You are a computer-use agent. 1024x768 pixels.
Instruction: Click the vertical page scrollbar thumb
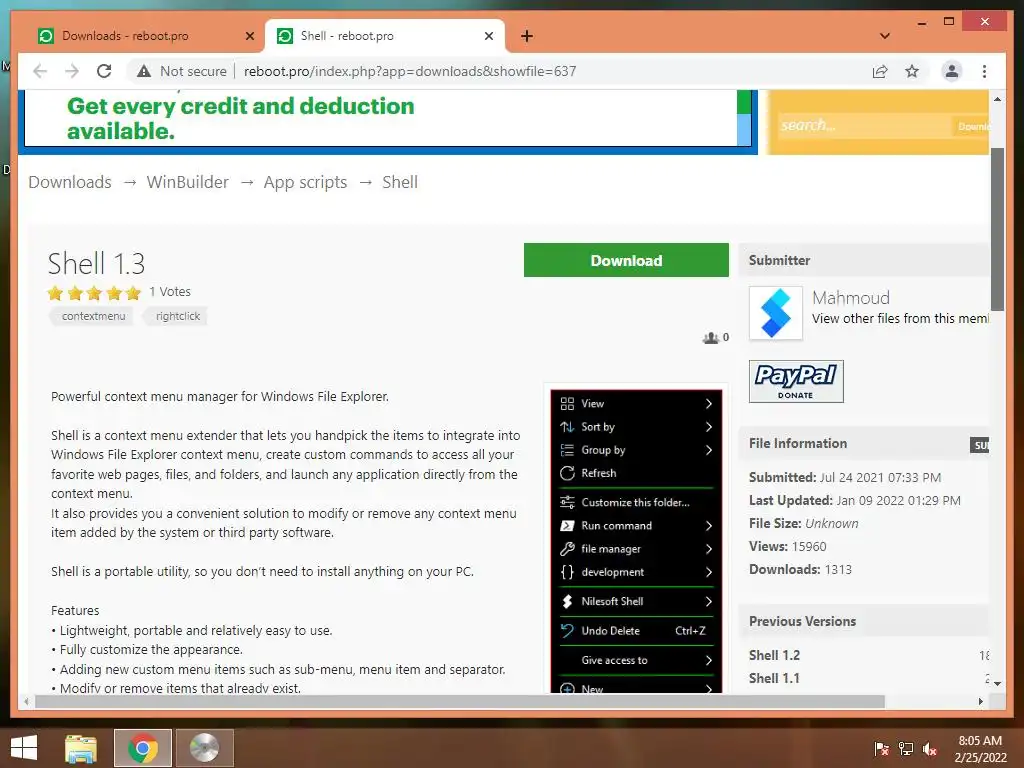point(997,229)
